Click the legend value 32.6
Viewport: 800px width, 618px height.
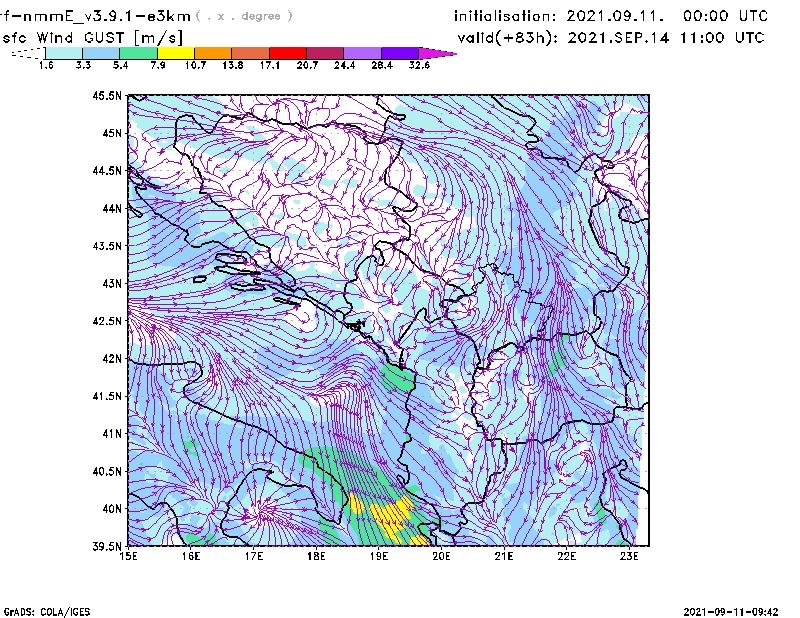coord(419,65)
